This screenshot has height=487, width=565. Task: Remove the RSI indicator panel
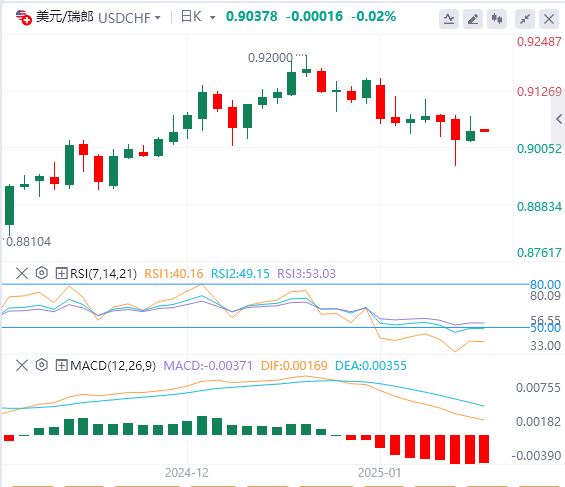tap(22, 273)
